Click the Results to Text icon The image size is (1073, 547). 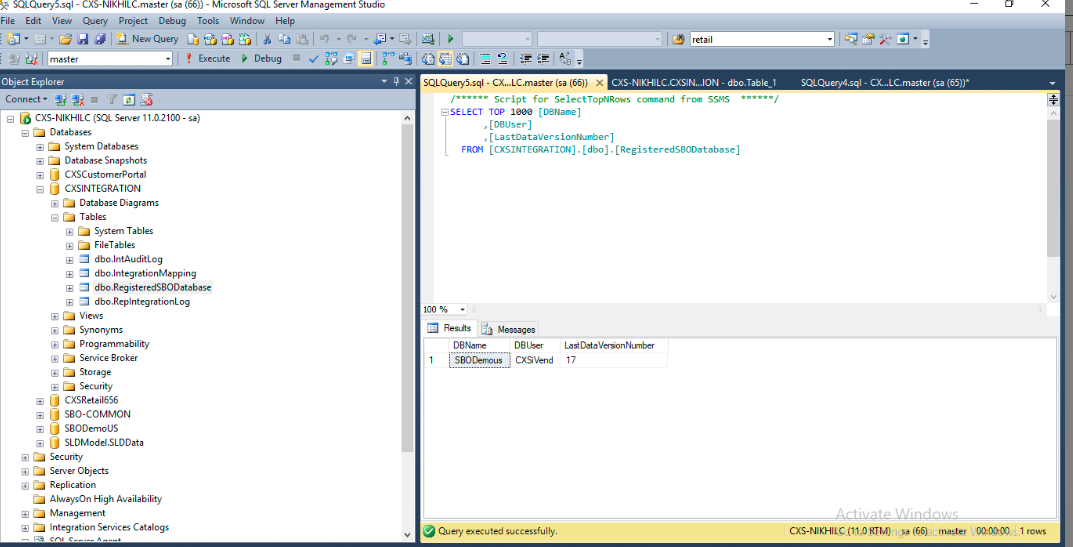pos(427,59)
